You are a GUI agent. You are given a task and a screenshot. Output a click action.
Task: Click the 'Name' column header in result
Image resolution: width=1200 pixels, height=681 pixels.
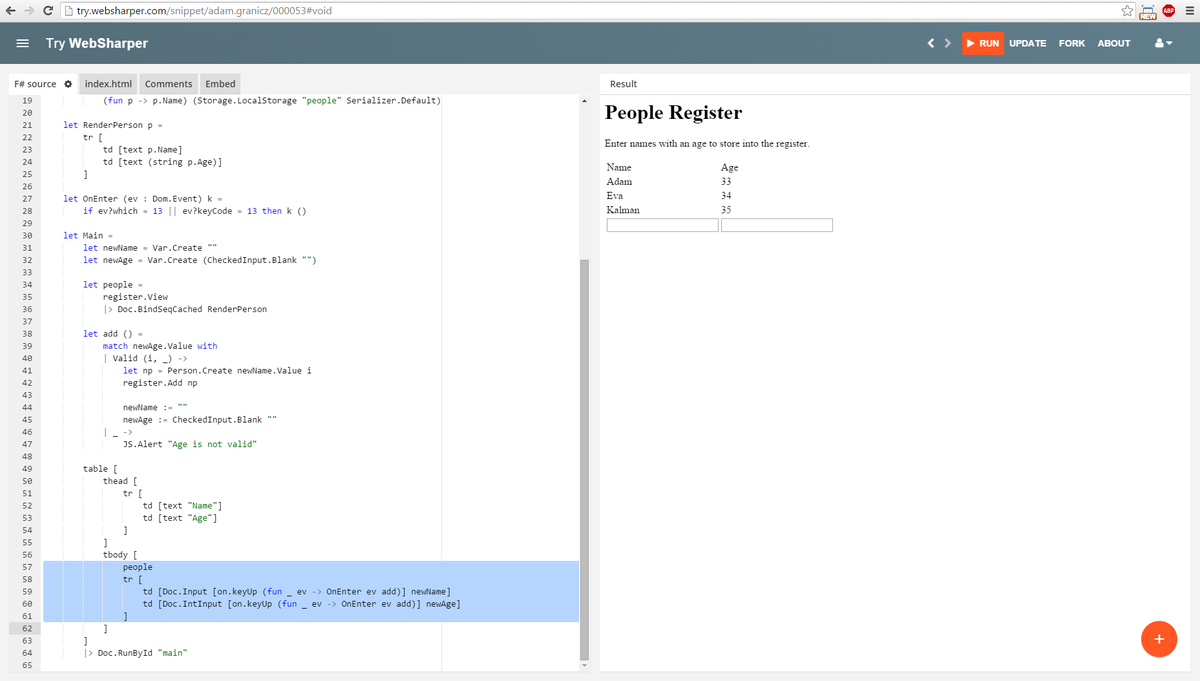(x=619, y=167)
